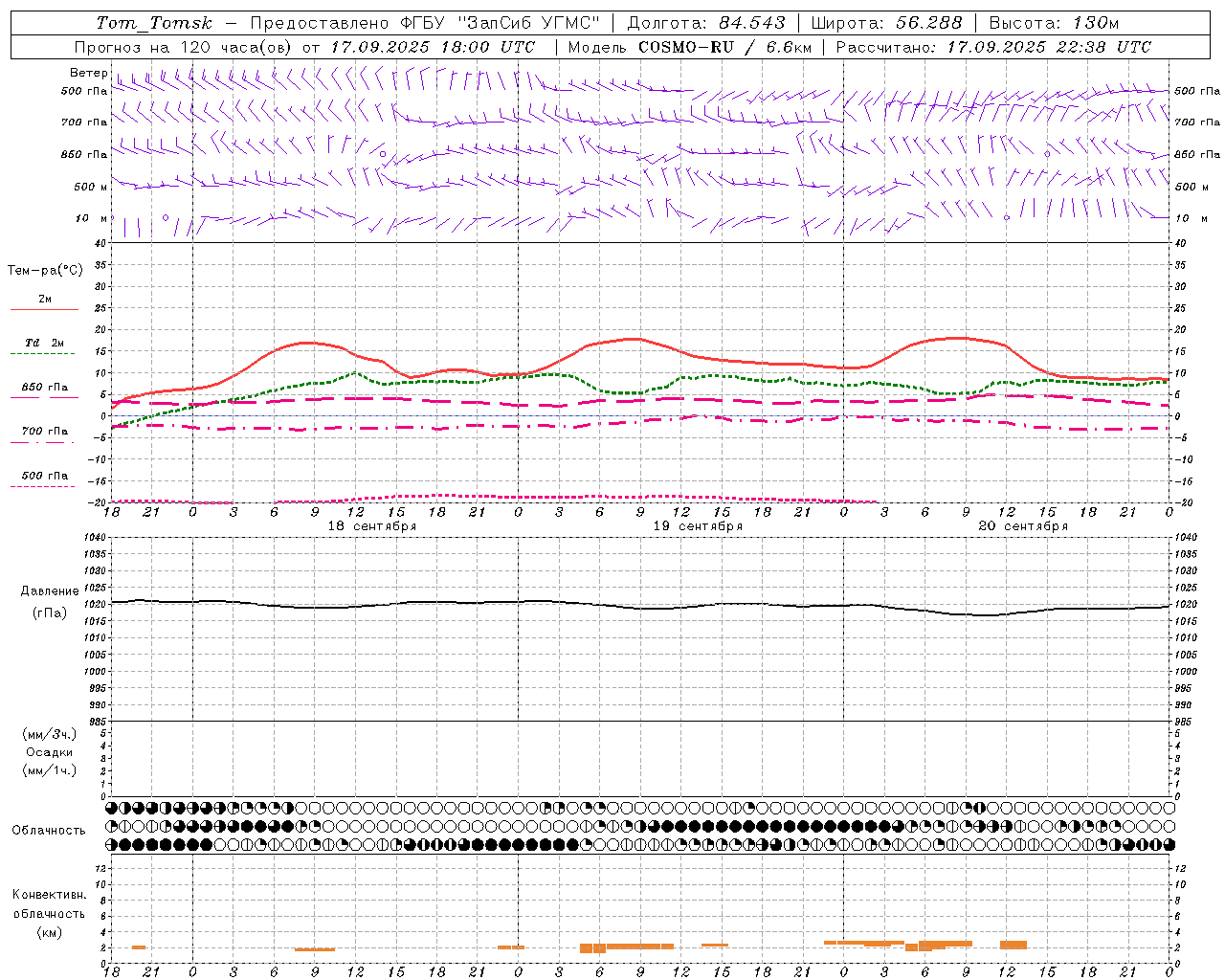Image resolution: width=1225 pixels, height=980 pixels.
Task: Click the "Осадки" precipitation label
Action: tap(50, 752)
